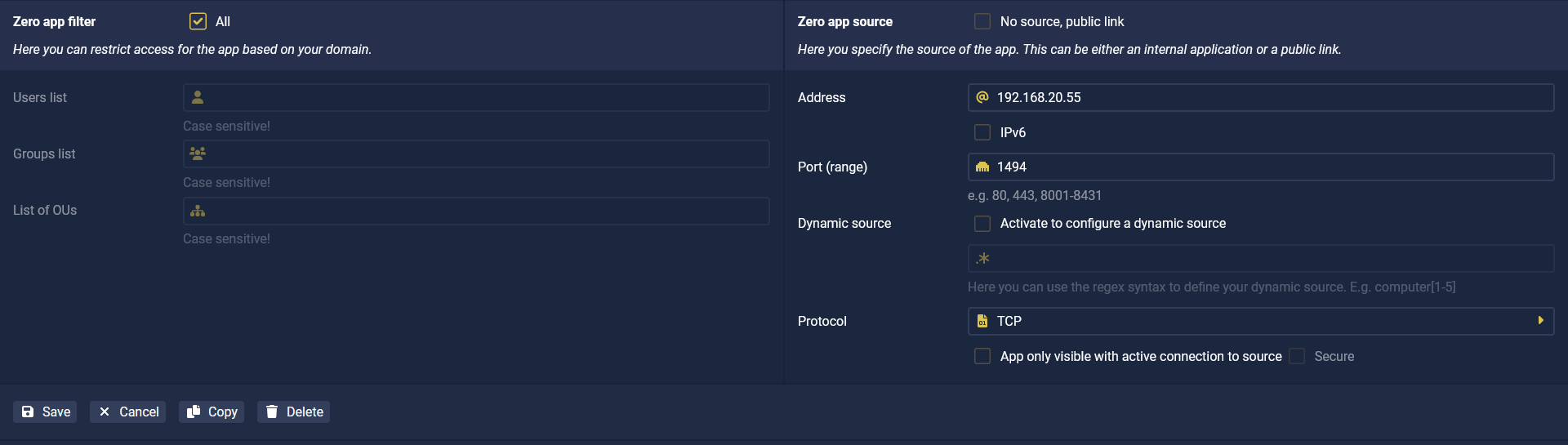Activate the dynamic source checkbox
This screenshot has width=1568, height=445.
point(982,223)
